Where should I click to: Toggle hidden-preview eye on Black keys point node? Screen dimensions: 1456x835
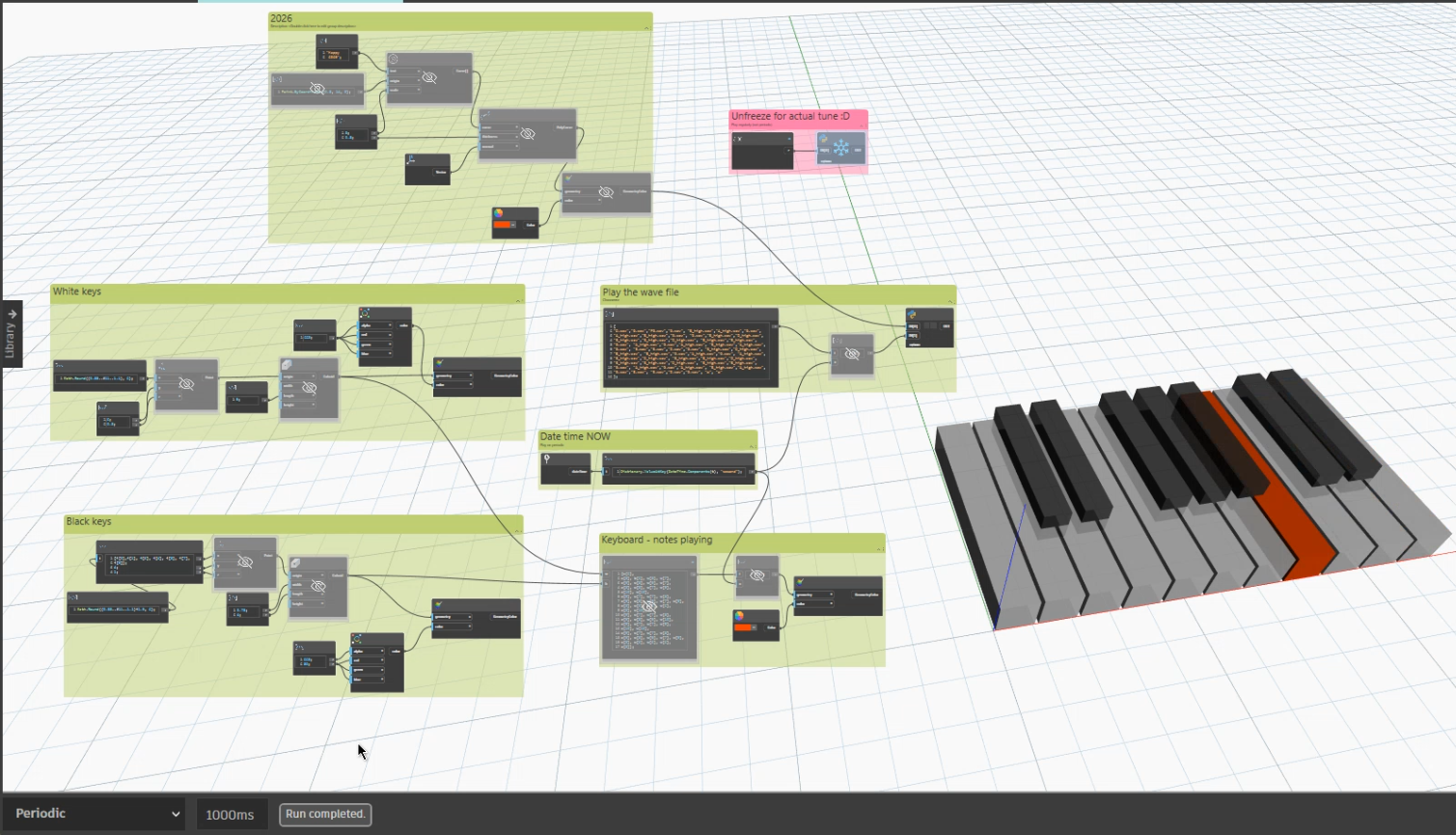[245, 562]
